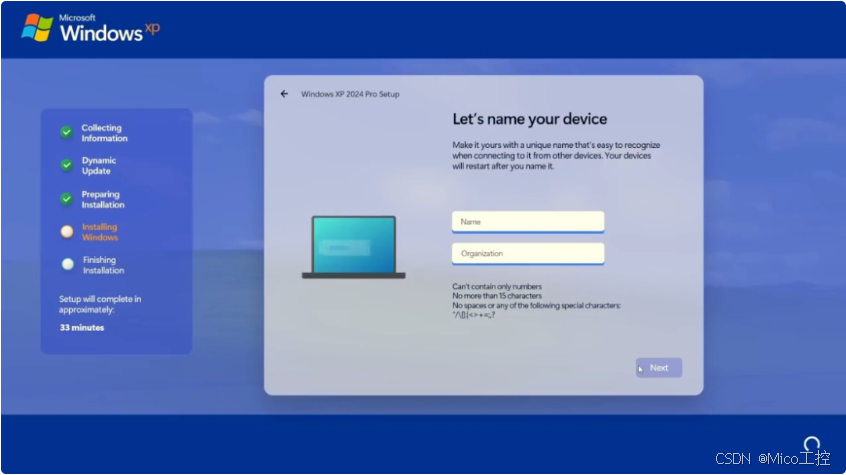This screenshot has width=846, height=475.
Task: Click the 'Windows XP 2024 Pro Setup' title
Action: 350,94
